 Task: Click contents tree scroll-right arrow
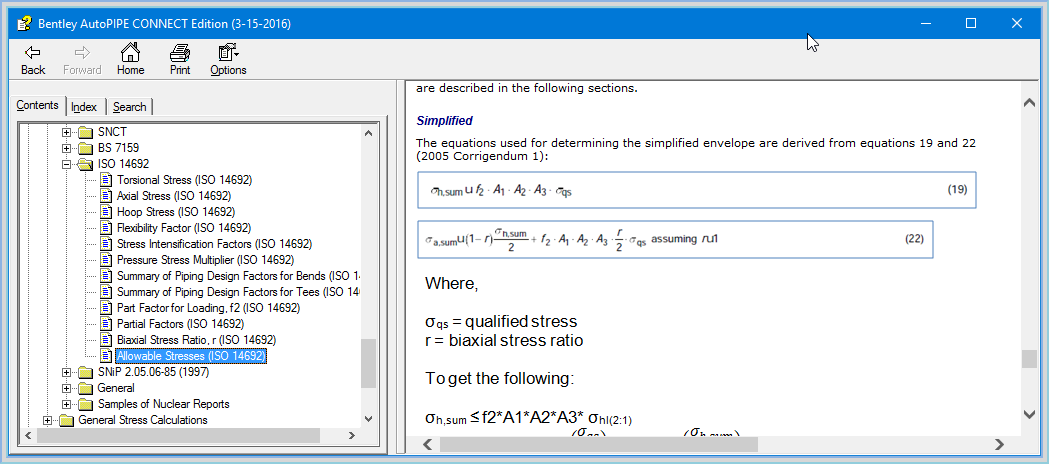tap(352, 436)
